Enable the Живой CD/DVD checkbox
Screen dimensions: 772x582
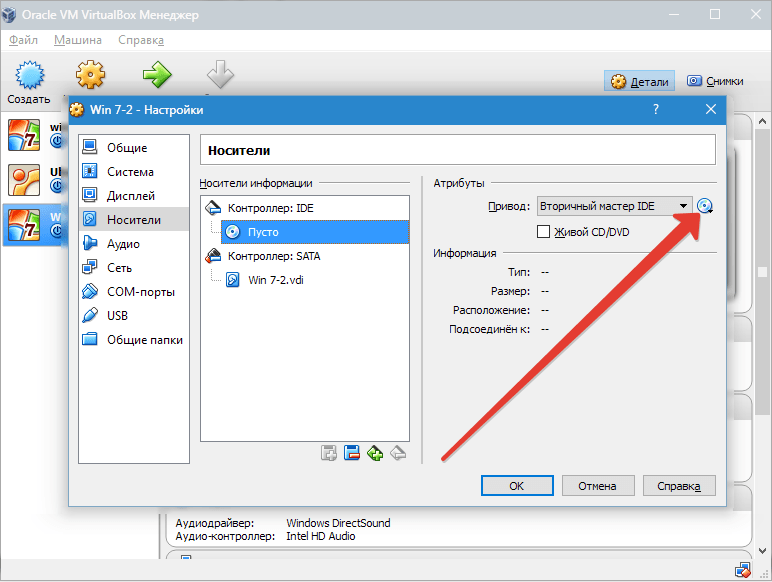click(544, 232)
